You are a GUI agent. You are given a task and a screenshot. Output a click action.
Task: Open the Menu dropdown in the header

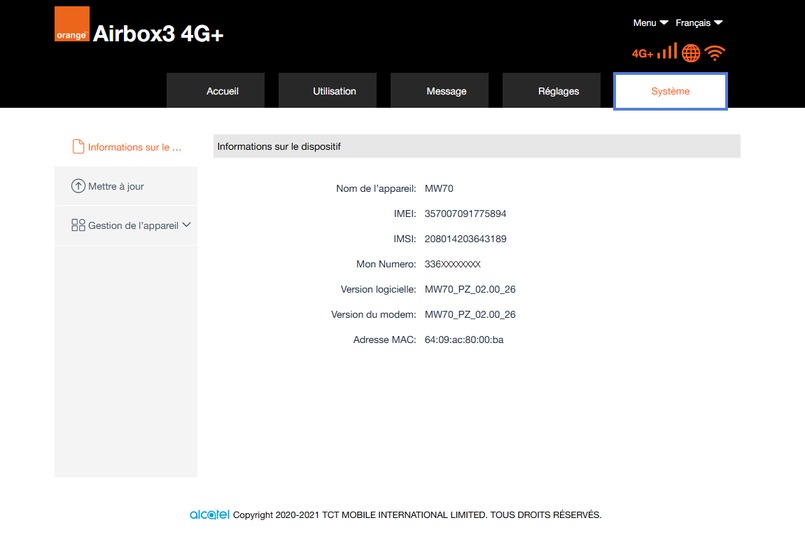(650, 23)
